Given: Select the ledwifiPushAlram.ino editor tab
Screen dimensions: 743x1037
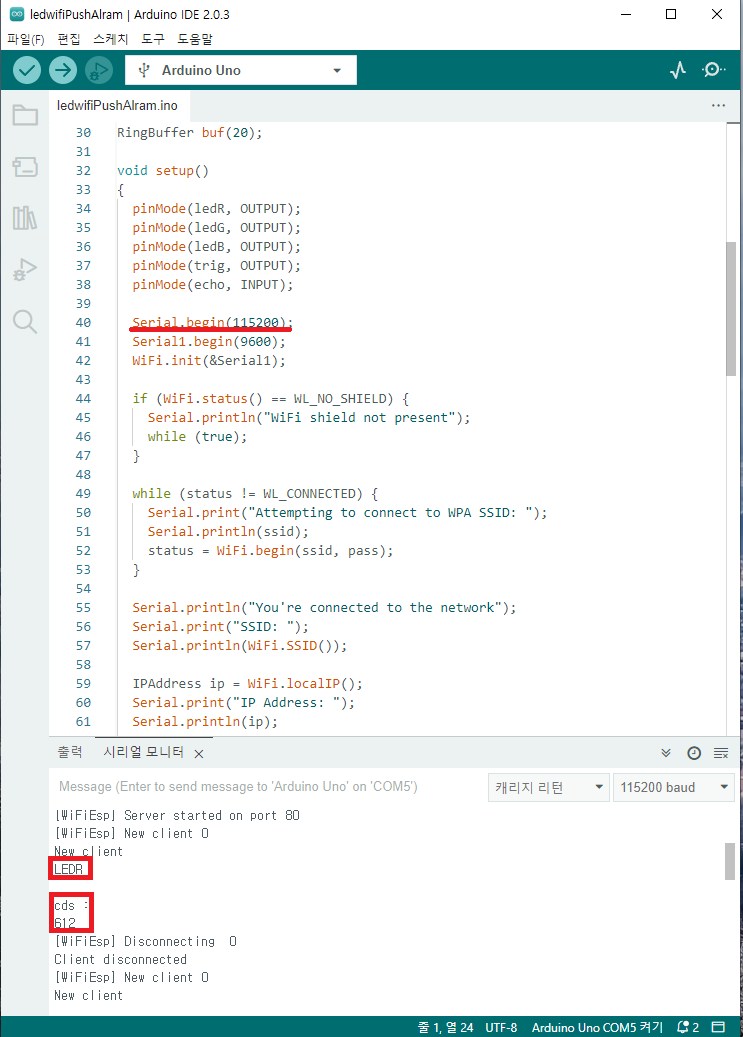Looking at the screenshot, I should (x=117, y=106).
